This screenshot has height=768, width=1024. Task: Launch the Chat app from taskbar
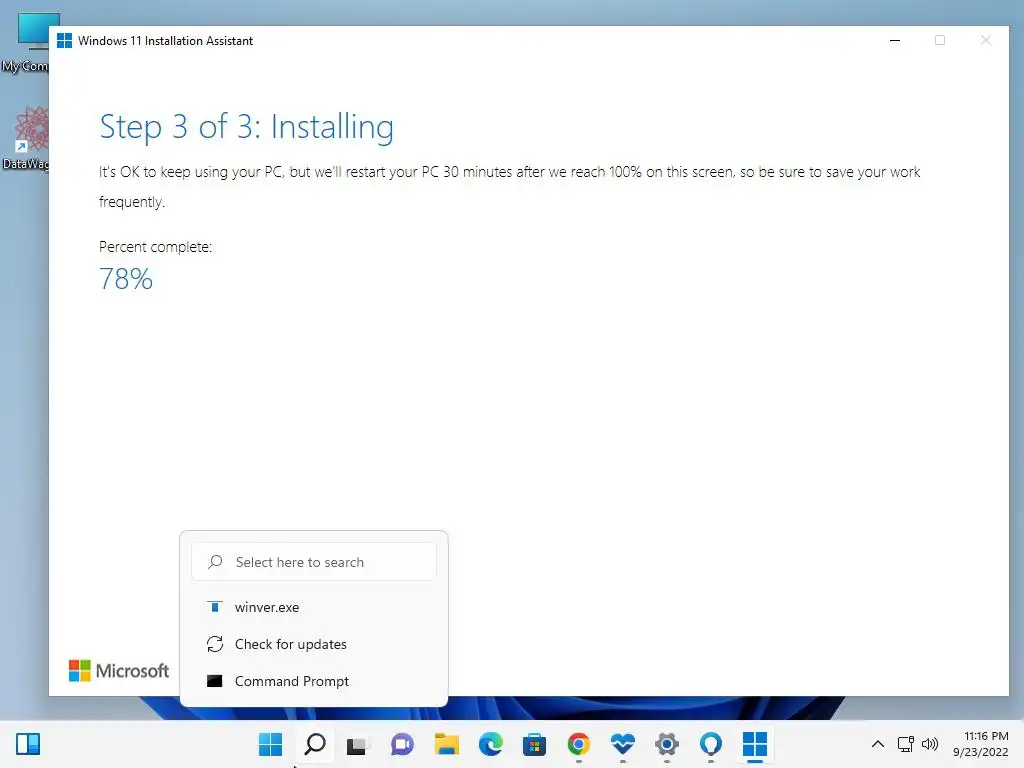[402, 744]
